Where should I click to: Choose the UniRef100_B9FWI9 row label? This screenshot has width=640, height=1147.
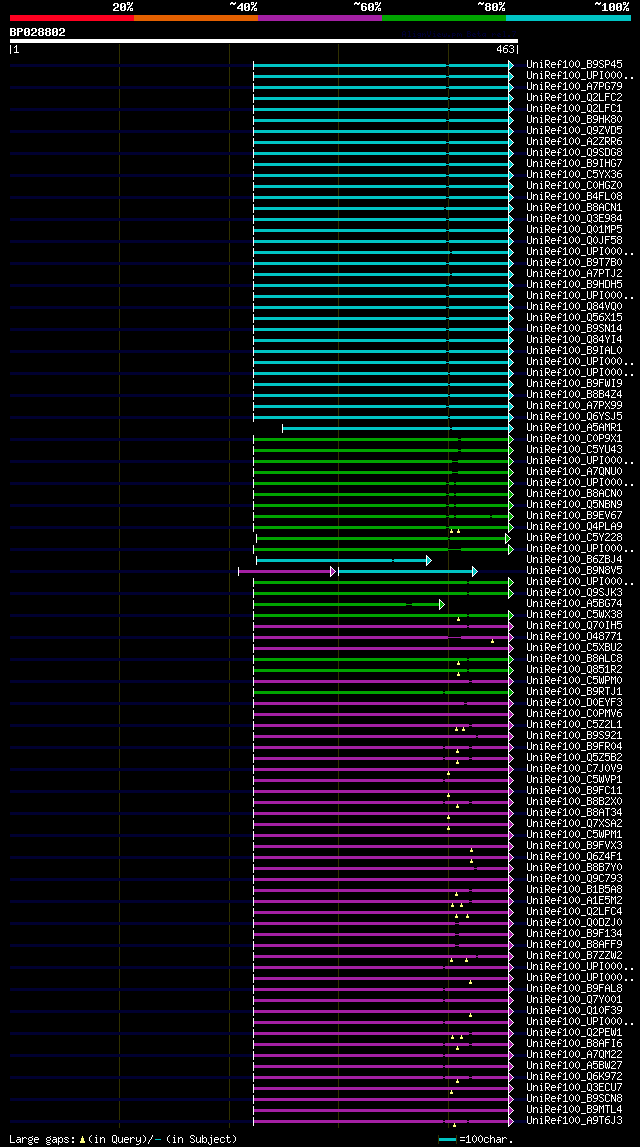(x=574, y=383)
